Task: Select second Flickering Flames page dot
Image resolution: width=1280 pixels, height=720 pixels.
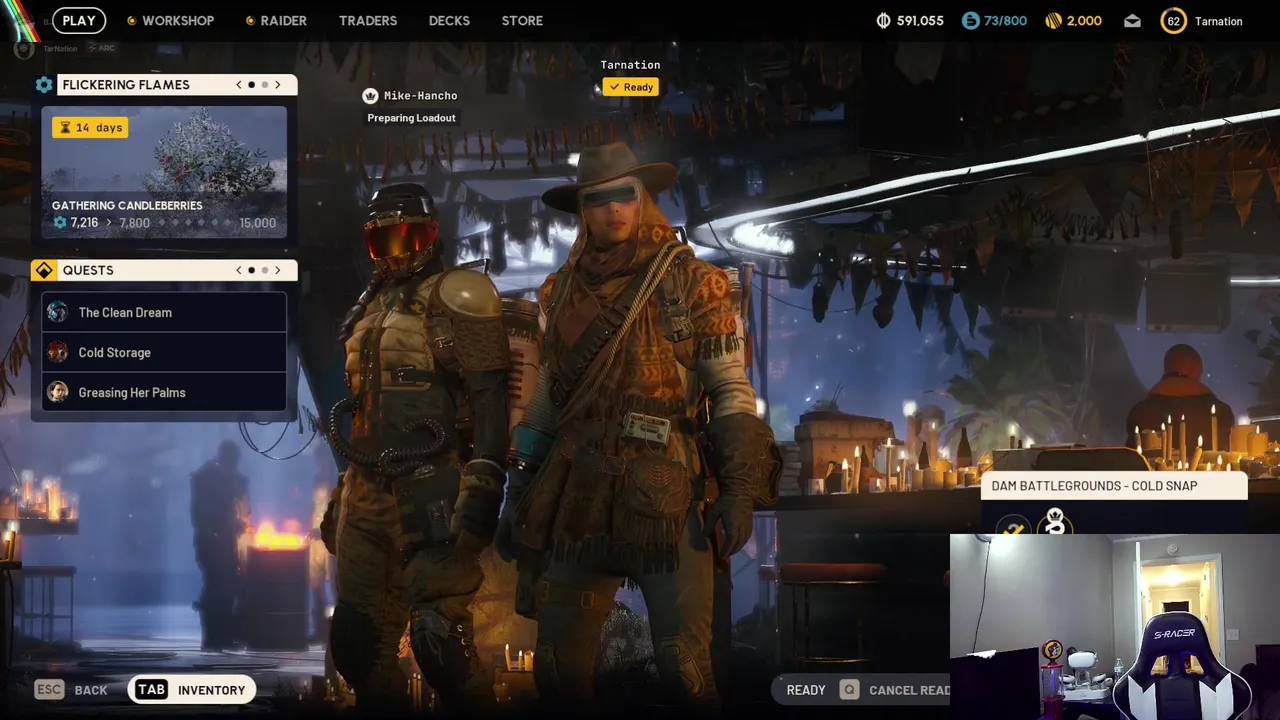Action: (x=264, y=85)
